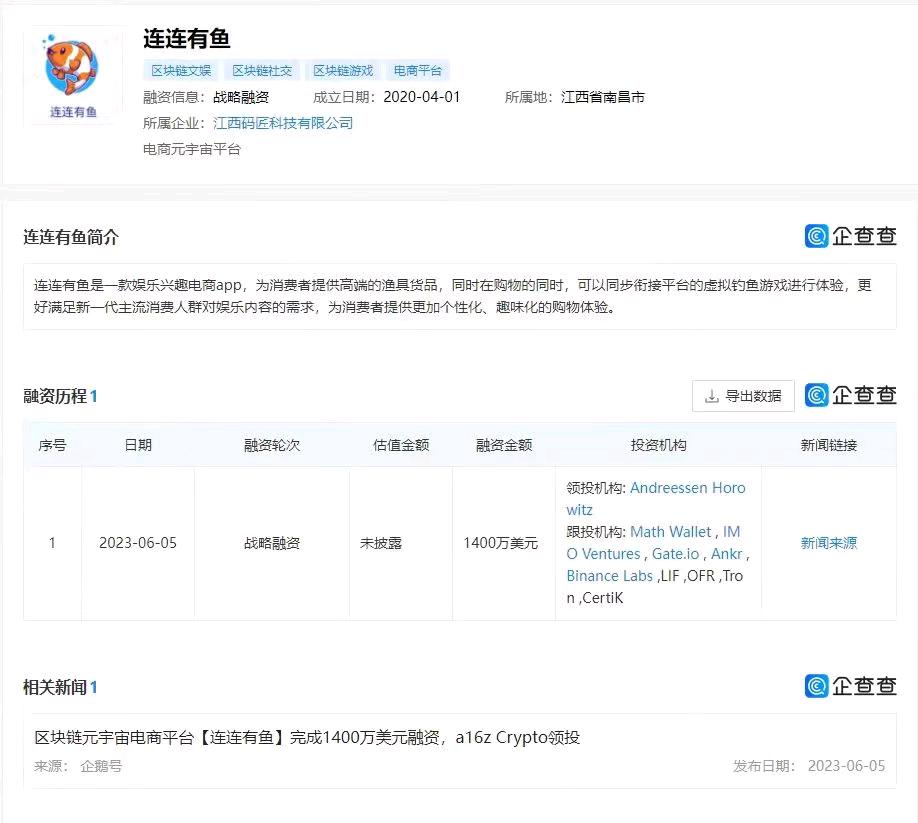
Task: Open 江西码匠科技有限公司 company link
Action: tap(283, 123)
